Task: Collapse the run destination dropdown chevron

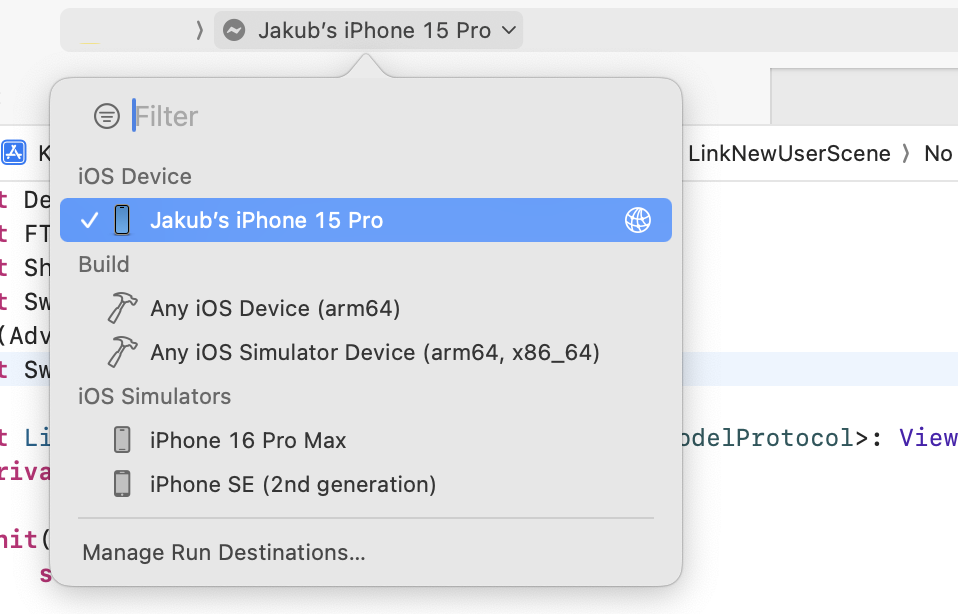Action: [x=509, y=31]
